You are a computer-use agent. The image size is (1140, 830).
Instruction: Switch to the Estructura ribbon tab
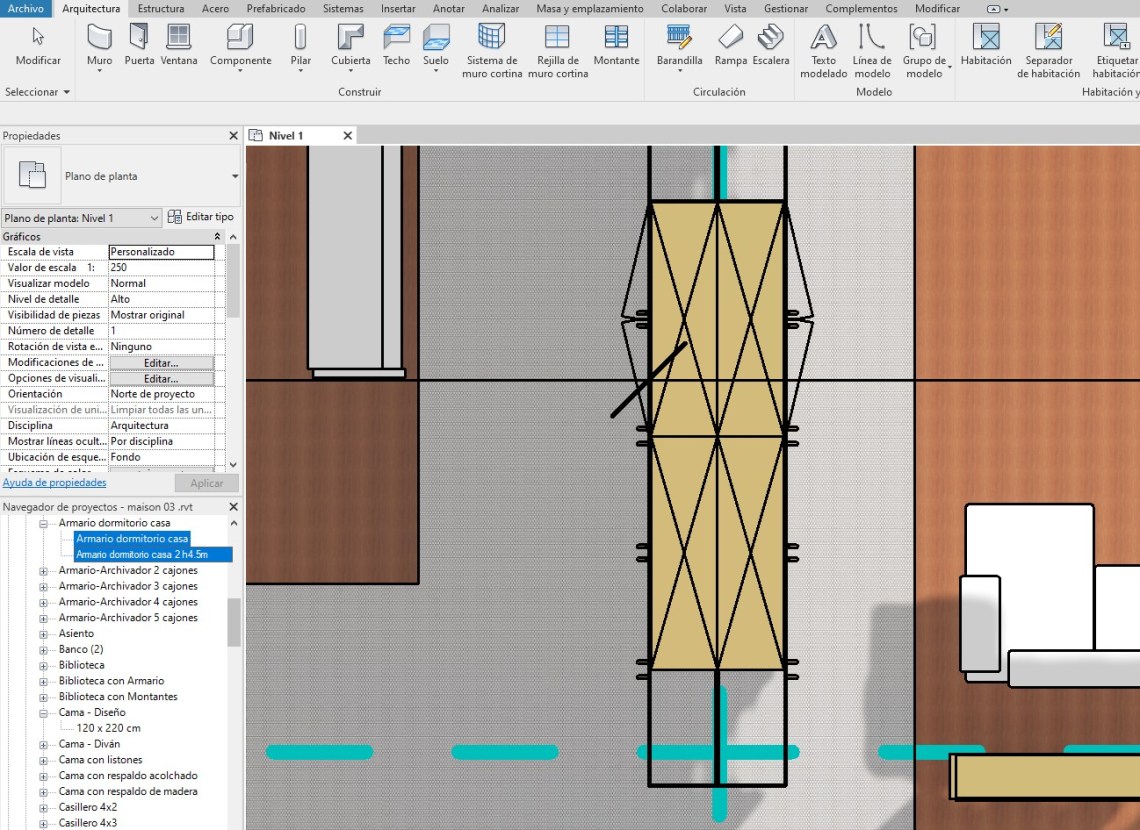[x=160, y=9]
